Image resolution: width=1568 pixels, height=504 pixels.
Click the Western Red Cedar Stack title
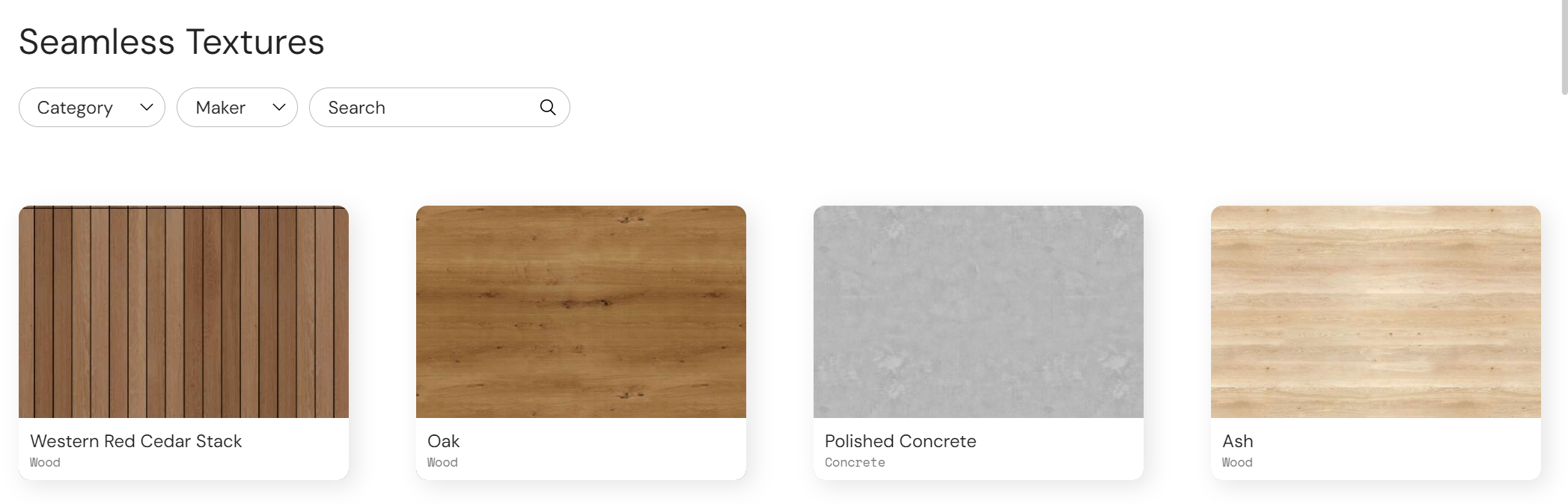click(x=136, y=441)
